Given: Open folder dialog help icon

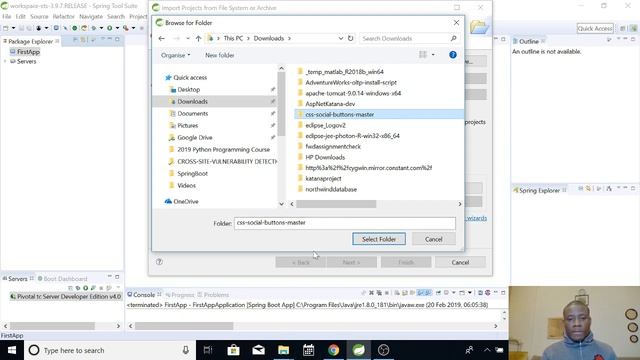Looking at the screenshot, I should 453,55.
